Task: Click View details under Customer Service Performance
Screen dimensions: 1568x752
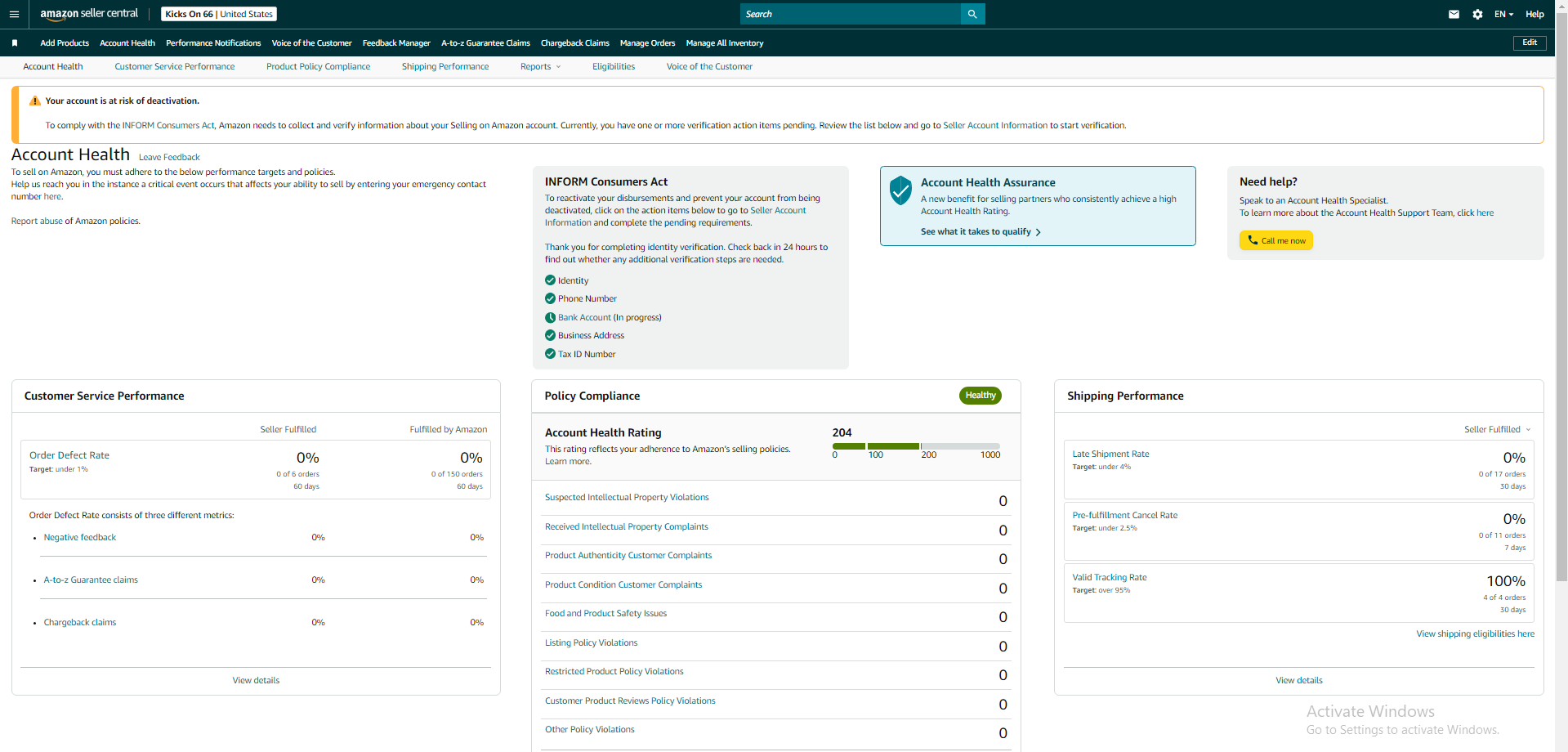Action: tap(256, 680)
